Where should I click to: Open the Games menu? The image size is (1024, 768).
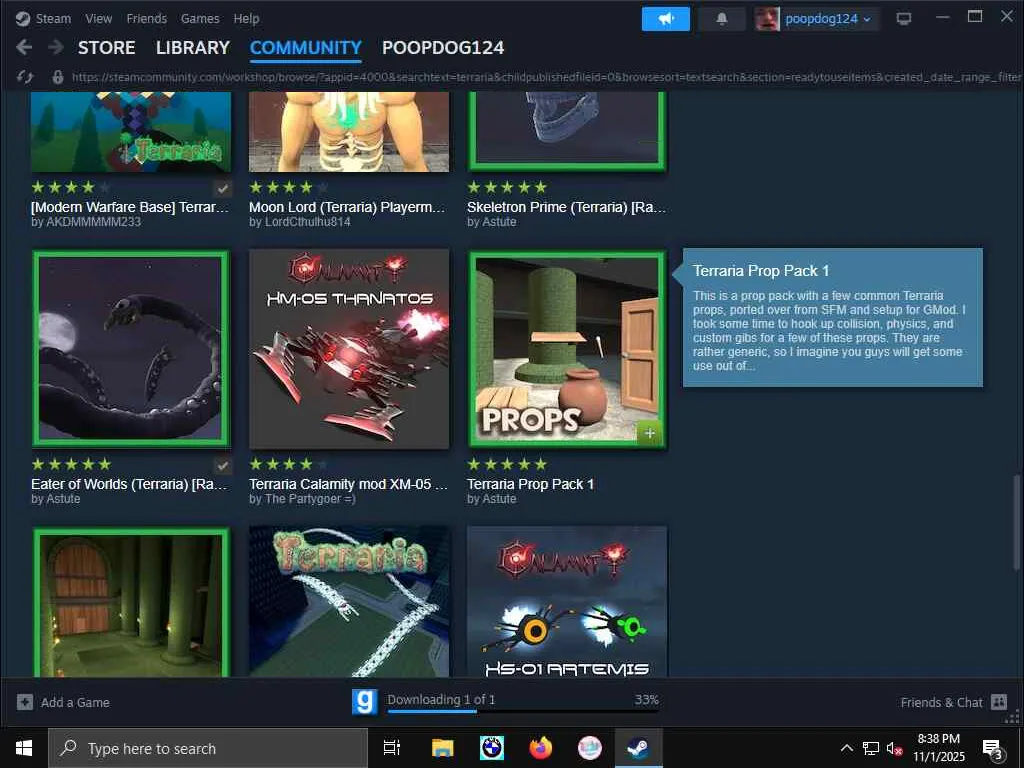click(200, 18)
